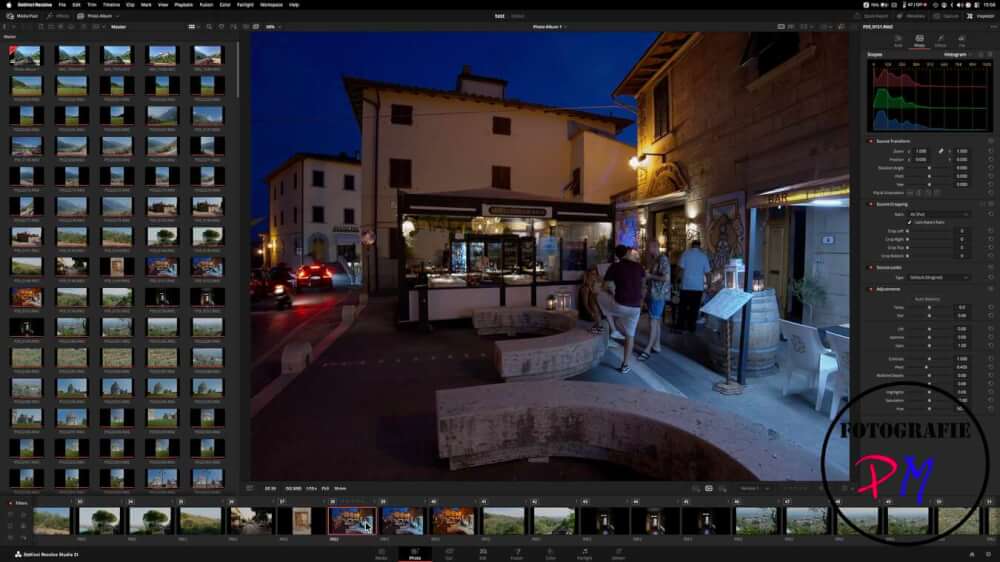This screenshot has width=1000, height=562.
Task: Click the Media Pool button icon
Action: tap(10, 16)
